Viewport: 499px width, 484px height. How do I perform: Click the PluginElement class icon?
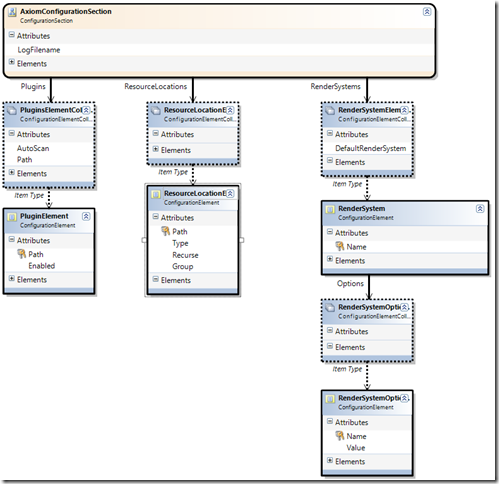[x=12, y=217]
